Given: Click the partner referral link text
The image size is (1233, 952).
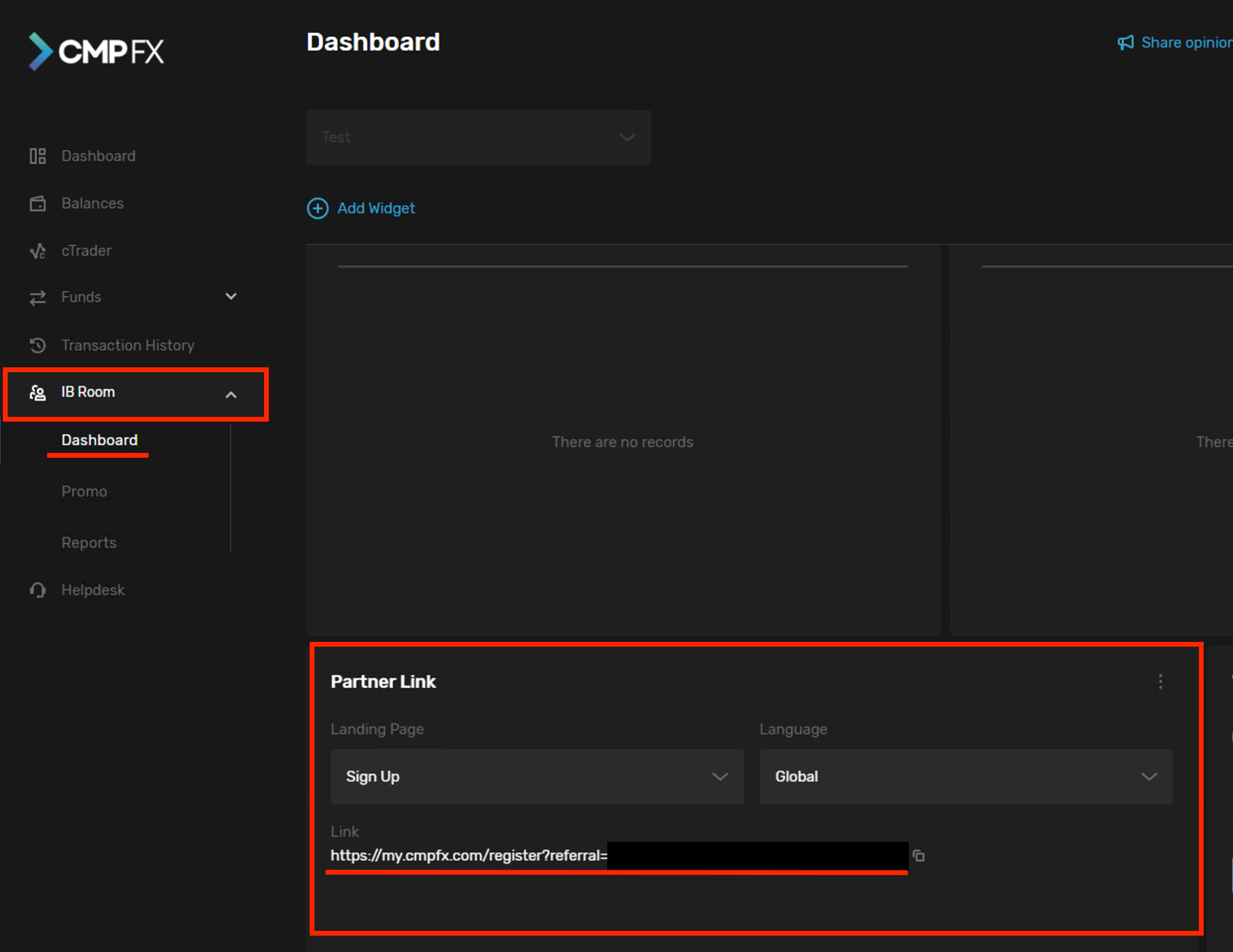Looking at the screenshot, I should click(468, 856).
